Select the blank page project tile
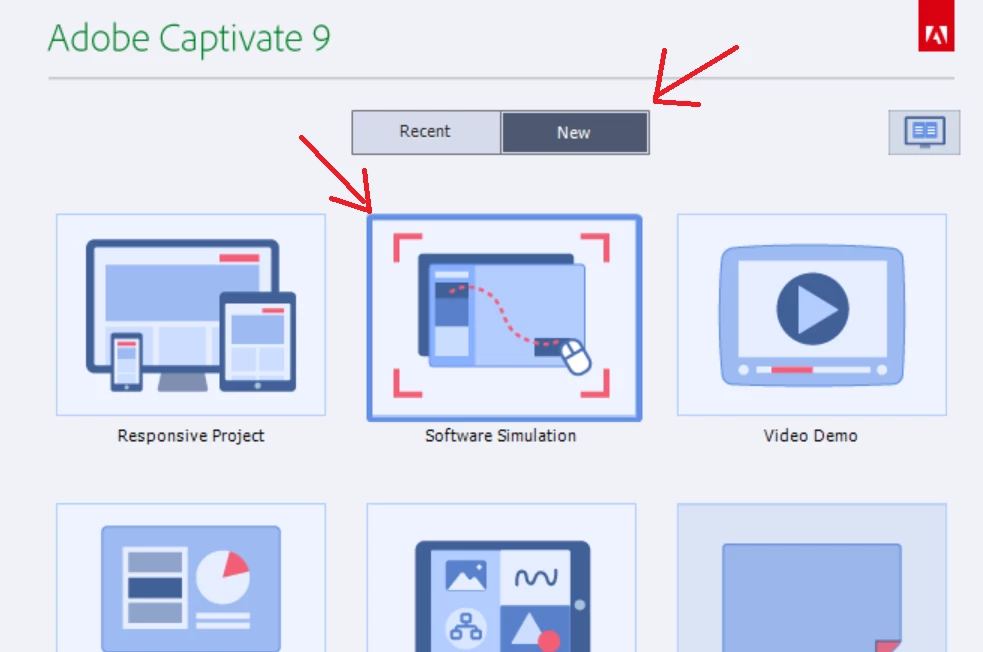This screenshot has height=652, width=983. coord(812,577)
